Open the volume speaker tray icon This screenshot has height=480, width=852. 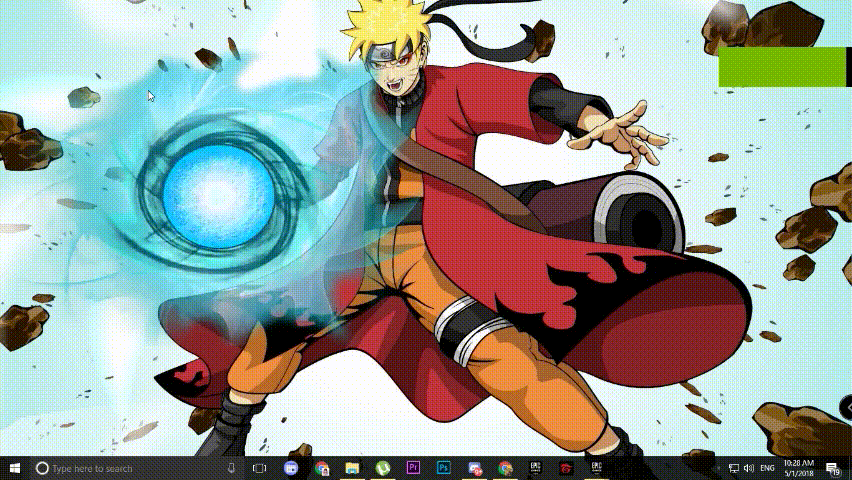(x=749, y=468)
